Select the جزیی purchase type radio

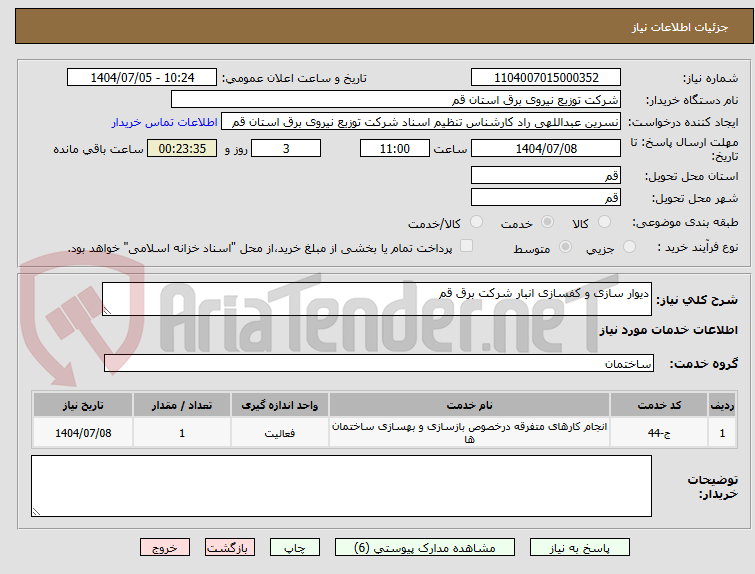(x=629, y=247)
